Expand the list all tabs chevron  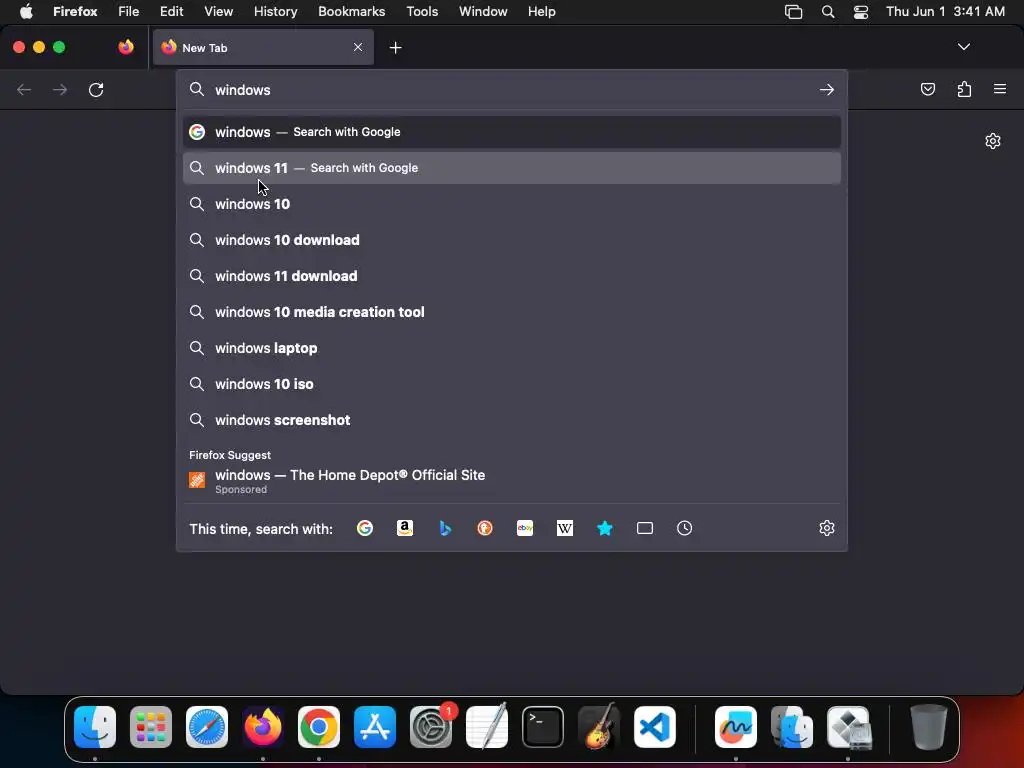(963, 47)
